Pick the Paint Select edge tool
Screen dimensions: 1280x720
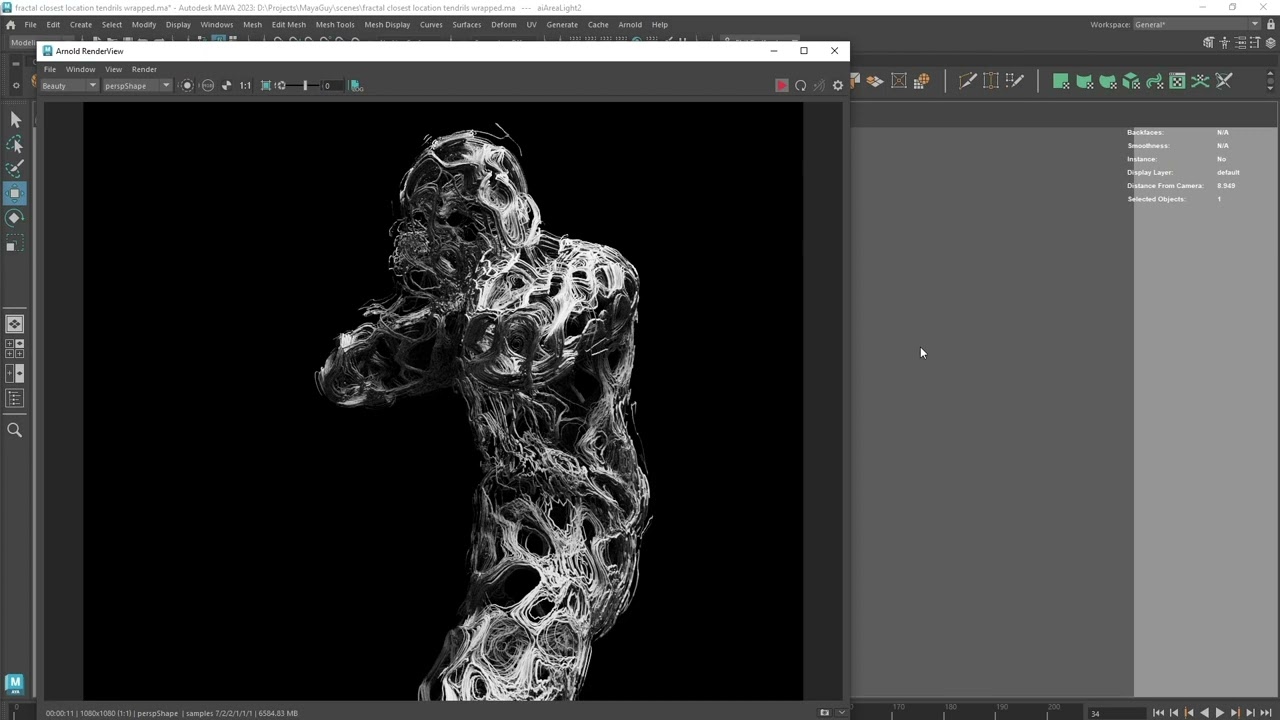(1015, 81)
